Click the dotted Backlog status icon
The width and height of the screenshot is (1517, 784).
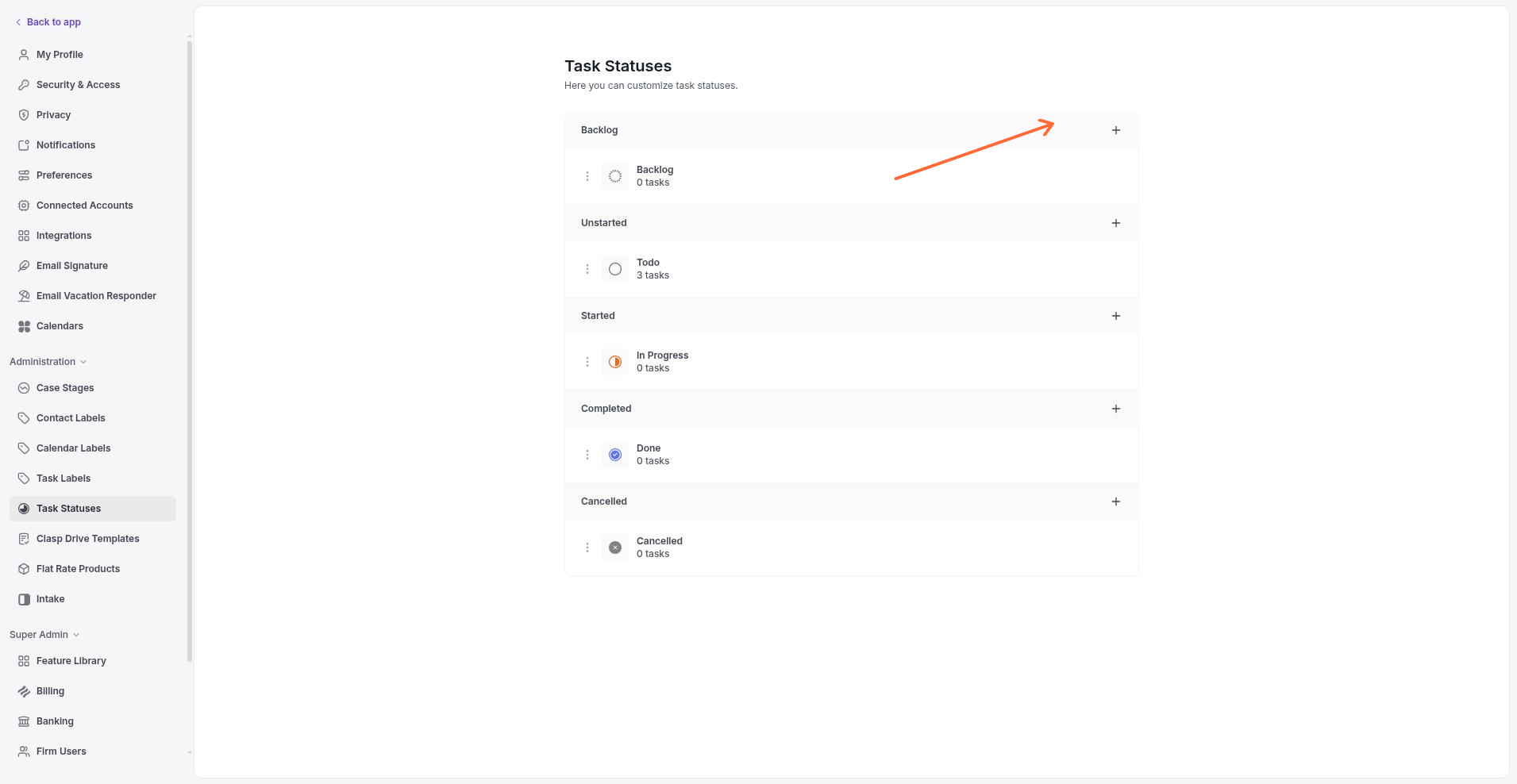[x=615, y=176]
